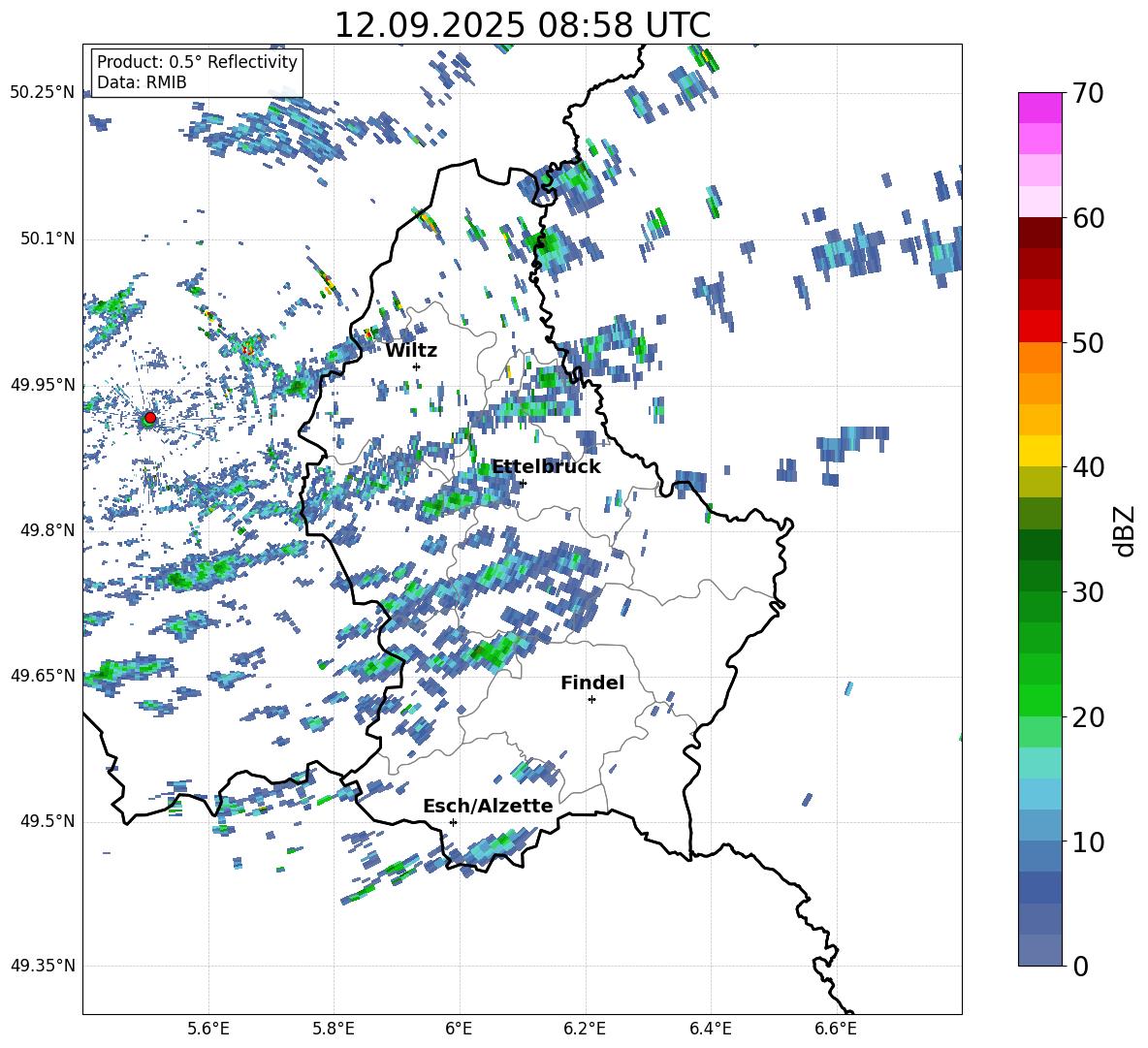Click the Esch/Alzette city label
1148x1048 pixels.
[488, 806]
